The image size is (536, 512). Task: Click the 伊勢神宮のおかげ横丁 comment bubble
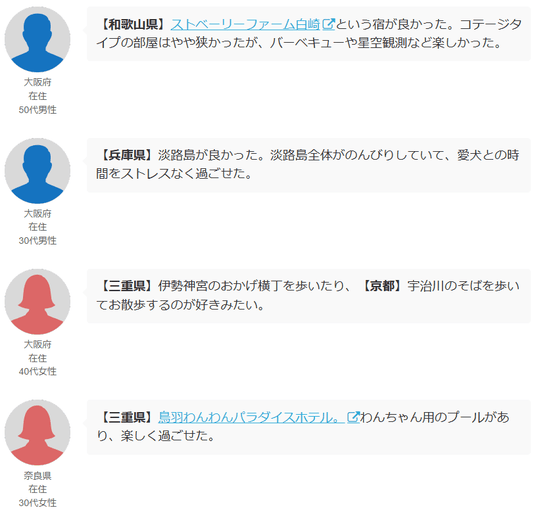coord(309,296)
